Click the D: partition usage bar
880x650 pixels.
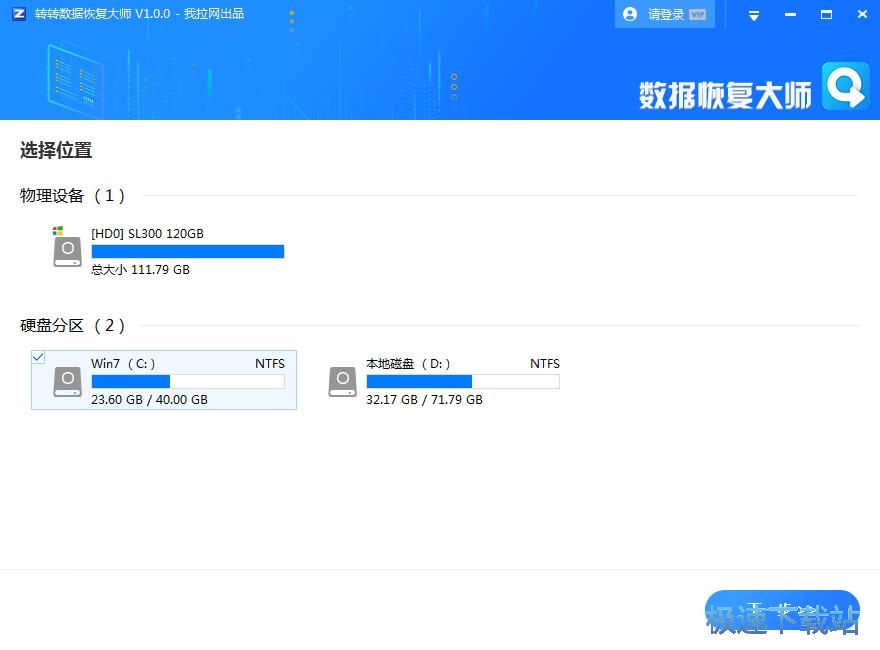point(463,382)
